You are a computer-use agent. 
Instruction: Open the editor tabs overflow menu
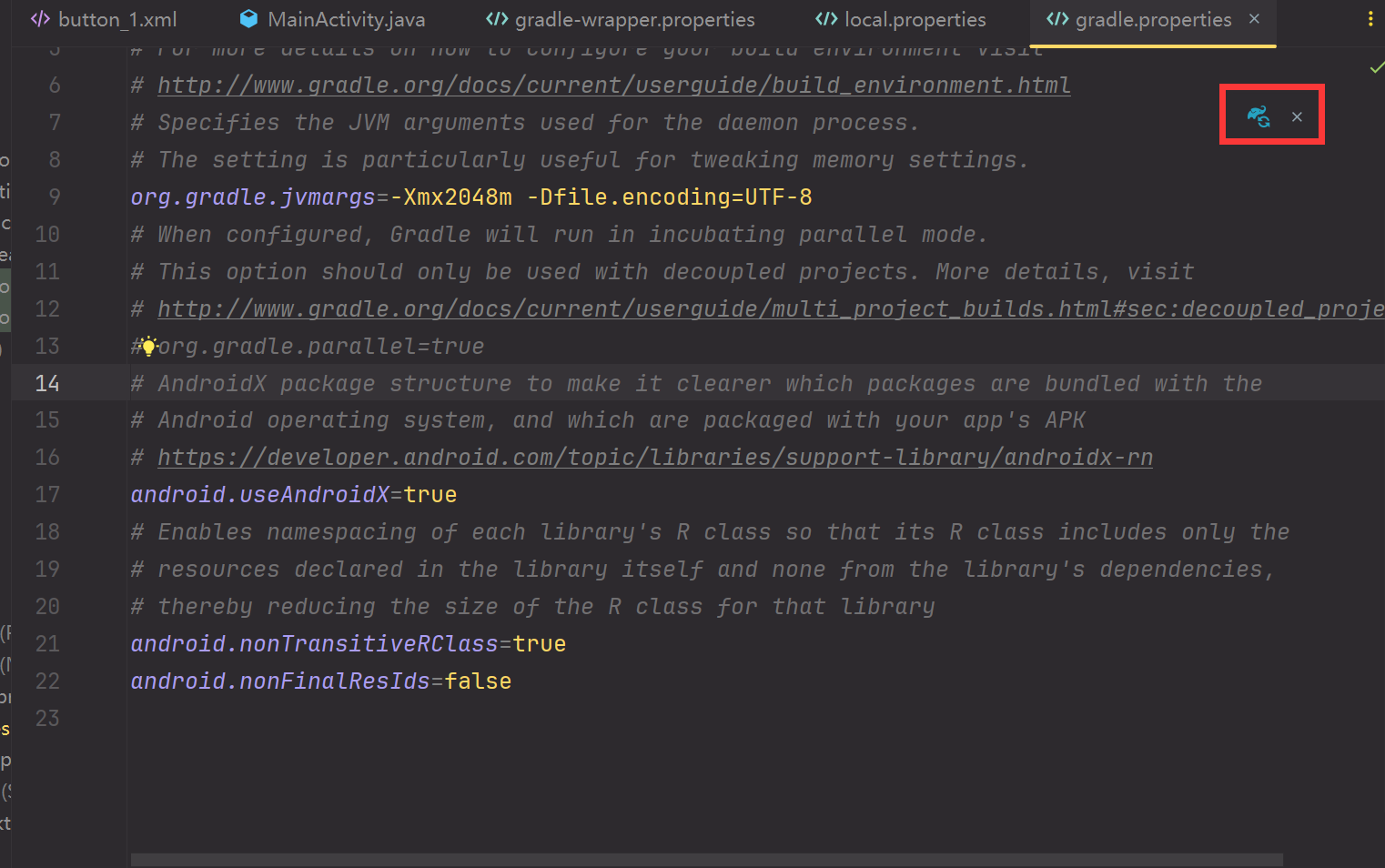(x=1370, y=19)
